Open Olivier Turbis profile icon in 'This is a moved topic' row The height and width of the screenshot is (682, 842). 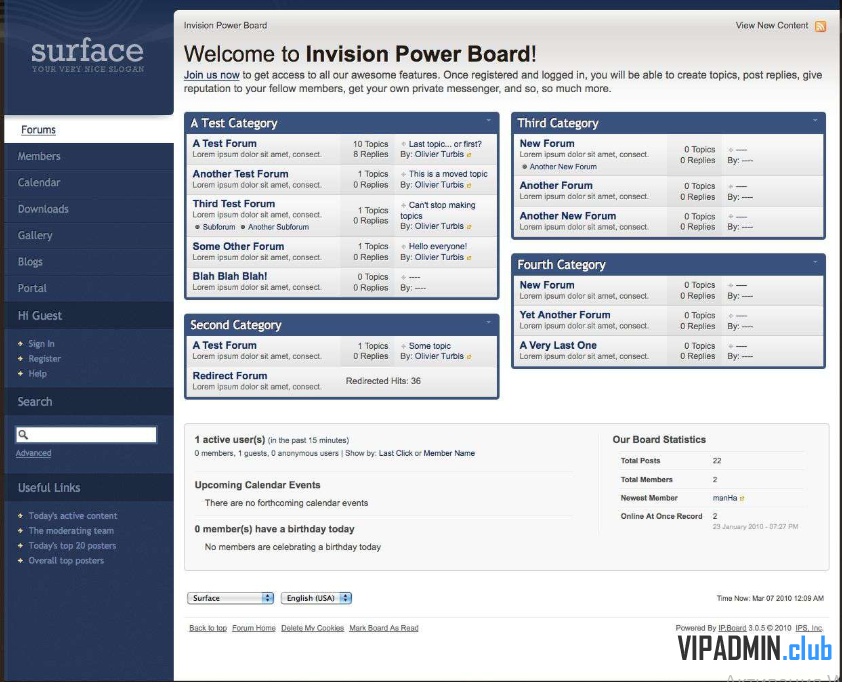pyautogui.click(x=469, y=185)
